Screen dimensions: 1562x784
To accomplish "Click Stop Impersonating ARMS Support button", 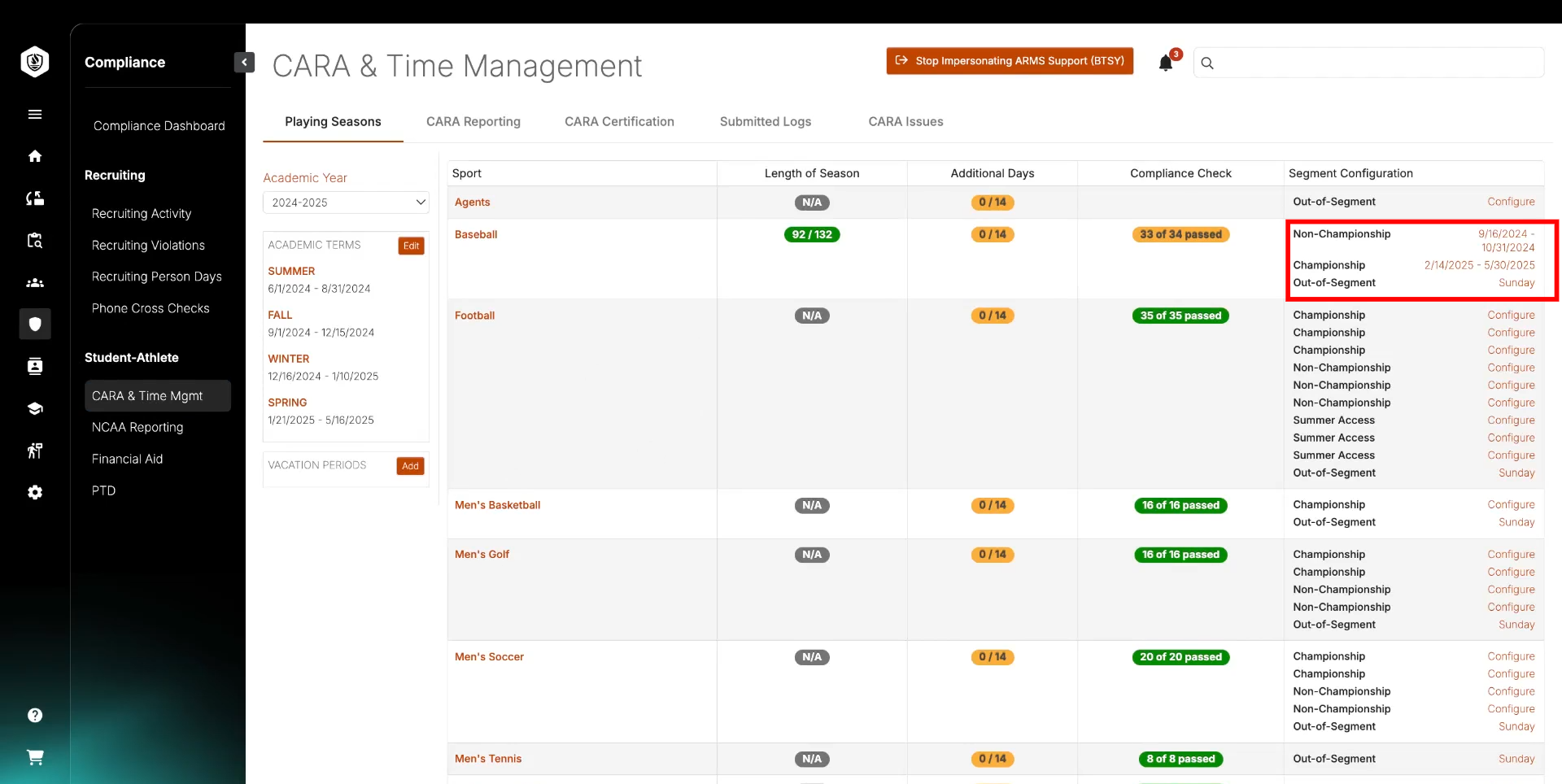I will pyautogui.click(x=1009, y=61).
